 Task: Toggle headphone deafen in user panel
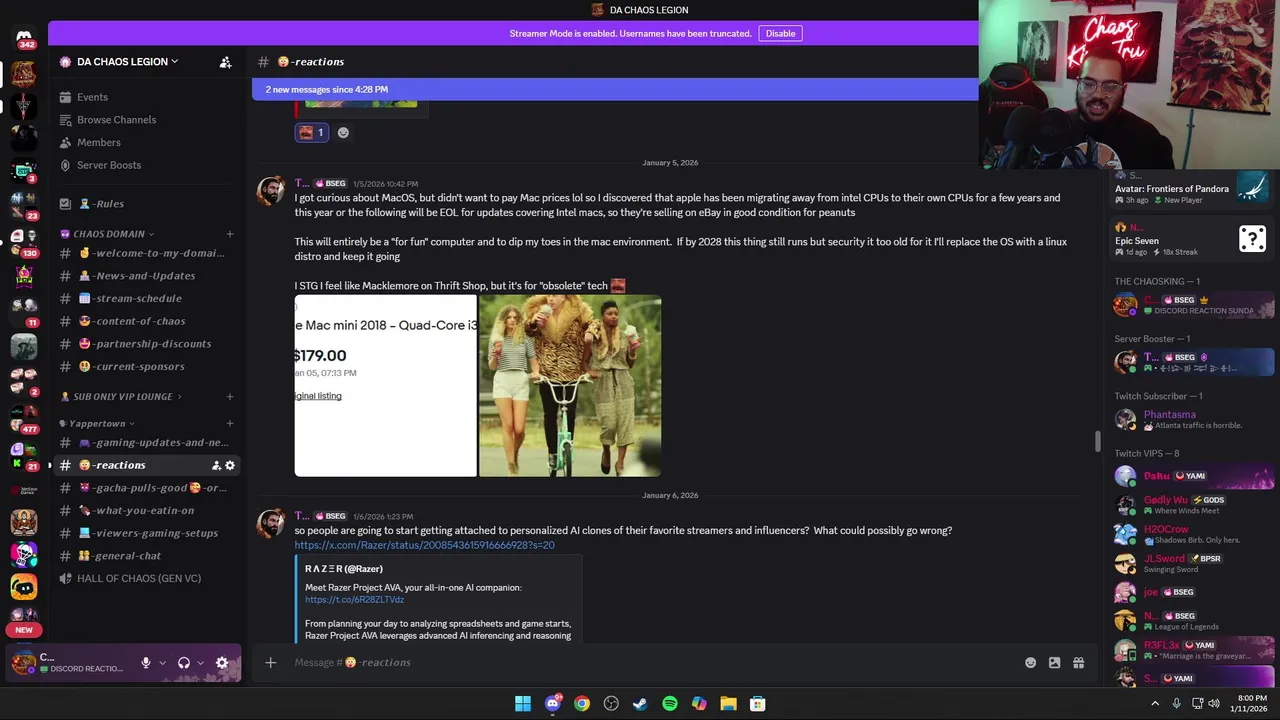184,663
